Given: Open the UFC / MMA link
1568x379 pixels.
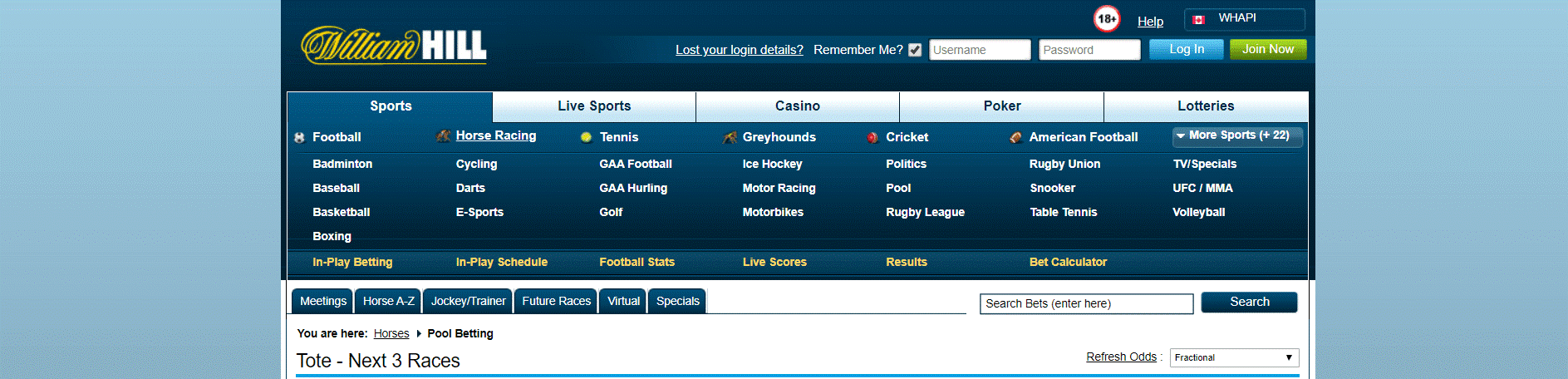Looking at the screenshot, I should click(x=1202, y=188).
